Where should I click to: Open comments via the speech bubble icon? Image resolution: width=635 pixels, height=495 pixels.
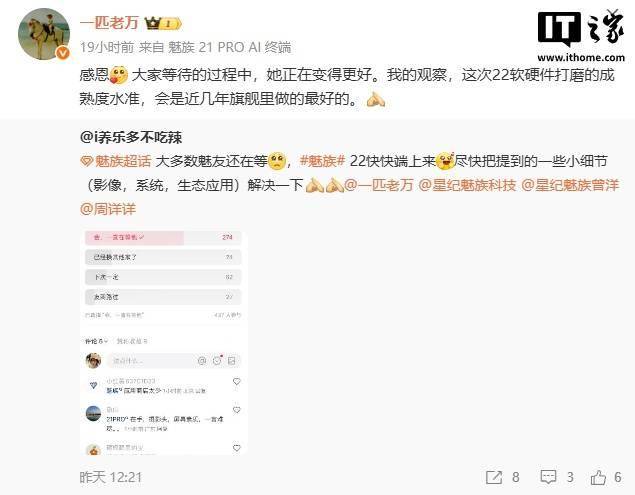548,477
